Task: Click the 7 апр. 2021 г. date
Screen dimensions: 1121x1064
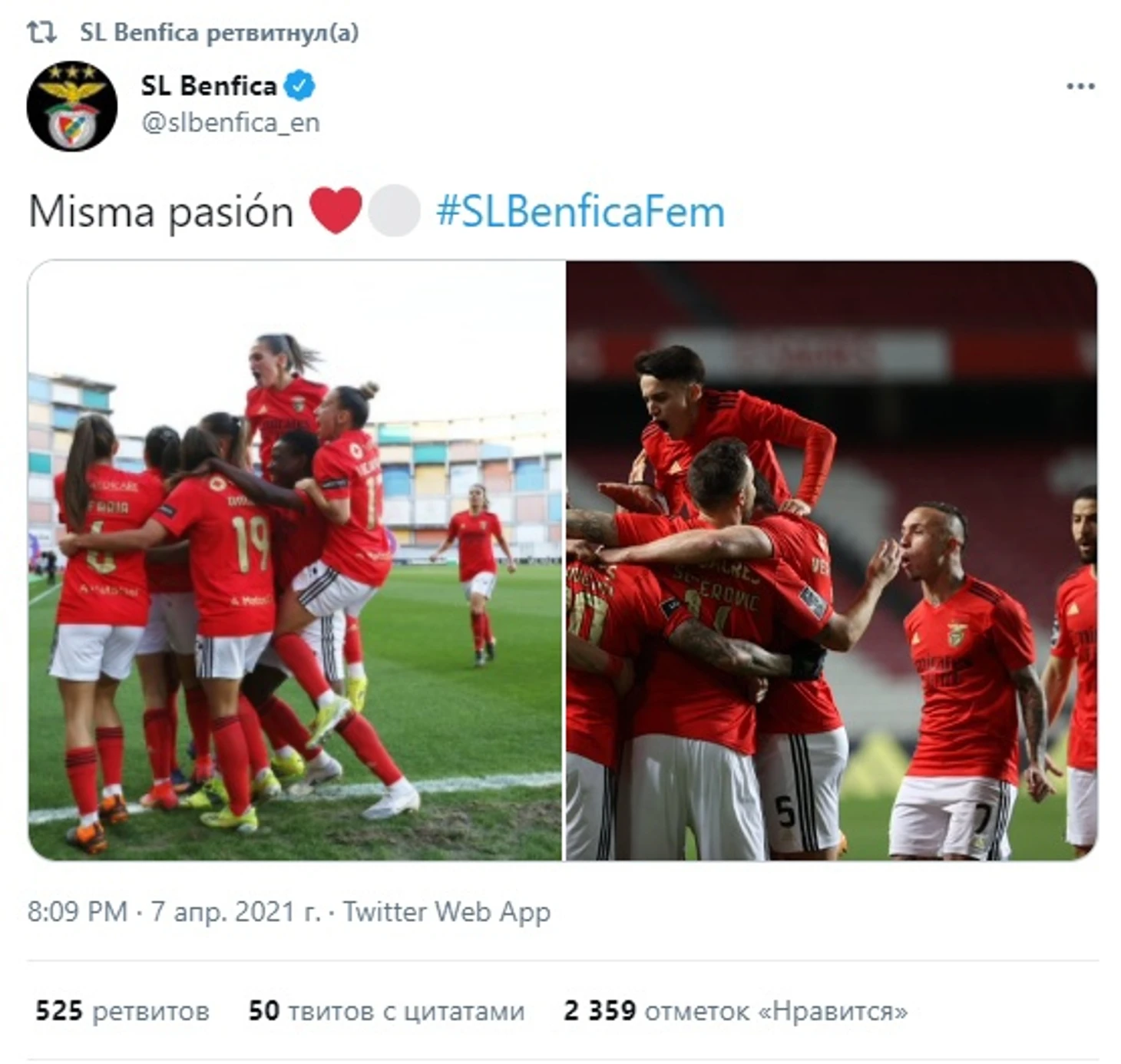Action: point(236,911)
